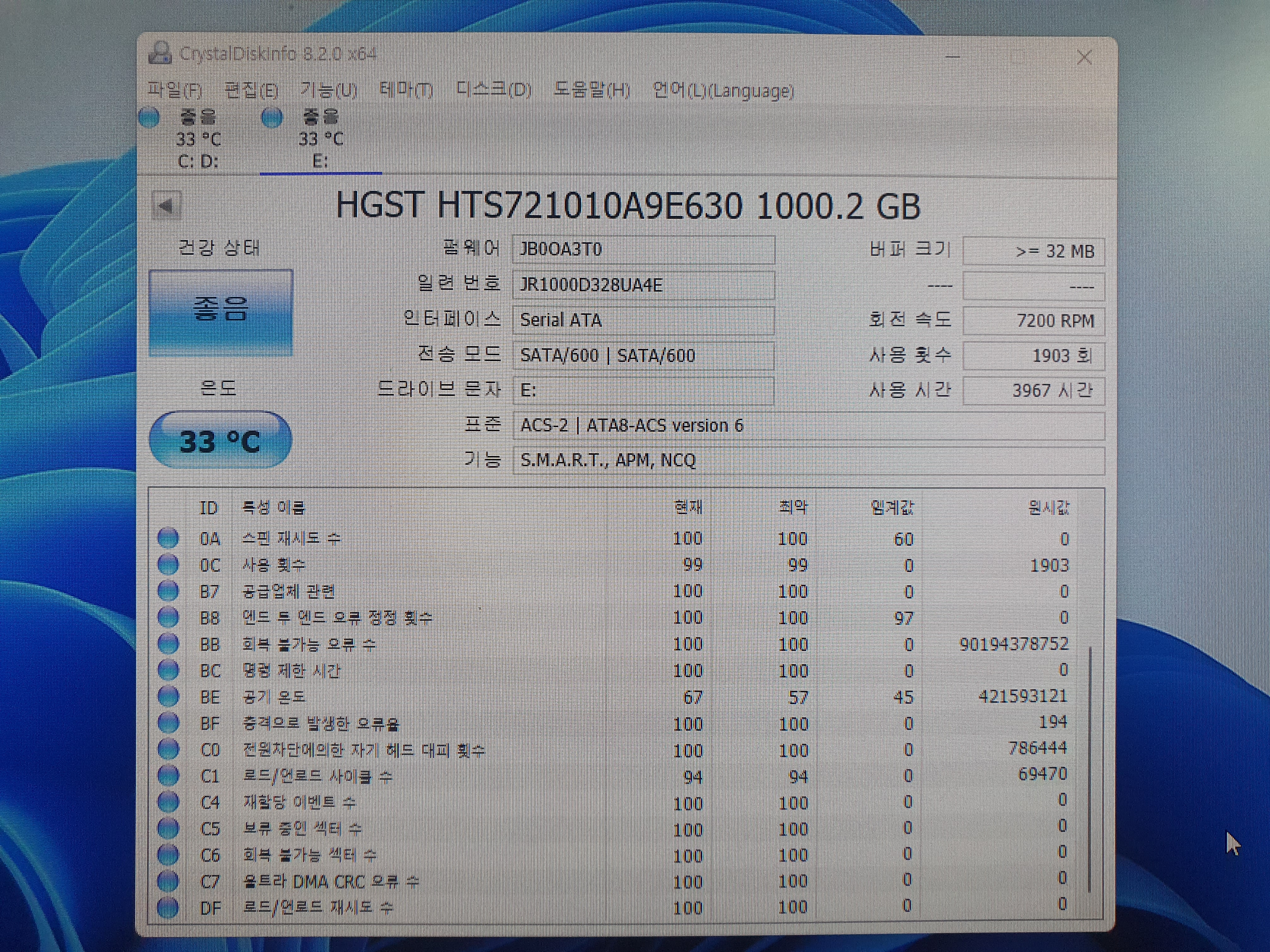
Task: Click status dot for row 0A
Action: tap(168, 538)
